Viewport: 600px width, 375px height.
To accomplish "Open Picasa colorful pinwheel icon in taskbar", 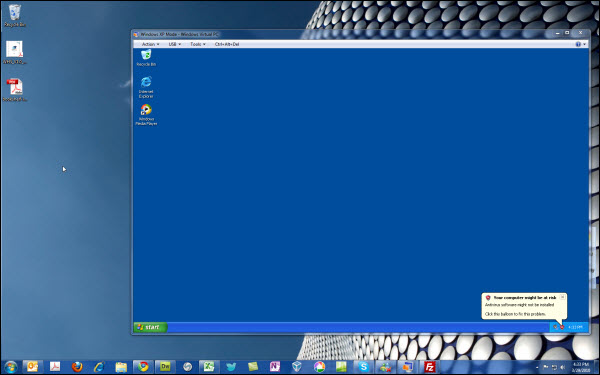I will 319,367.
